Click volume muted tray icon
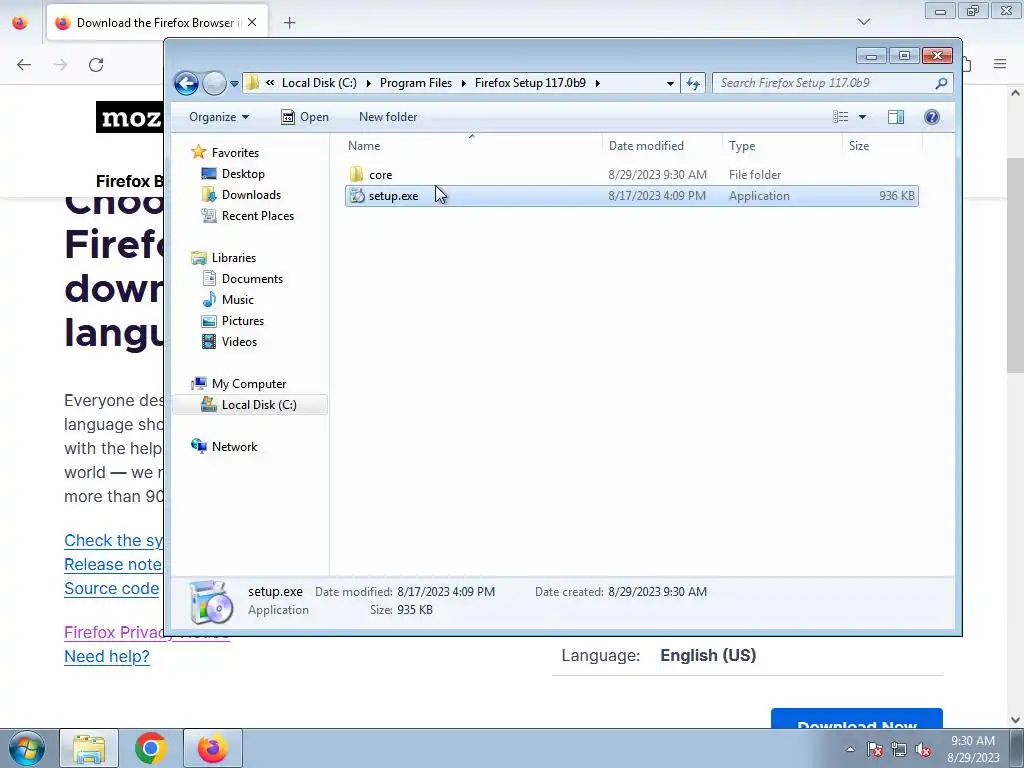Viewport: 1024px width, 768px height. click(923, 750)
